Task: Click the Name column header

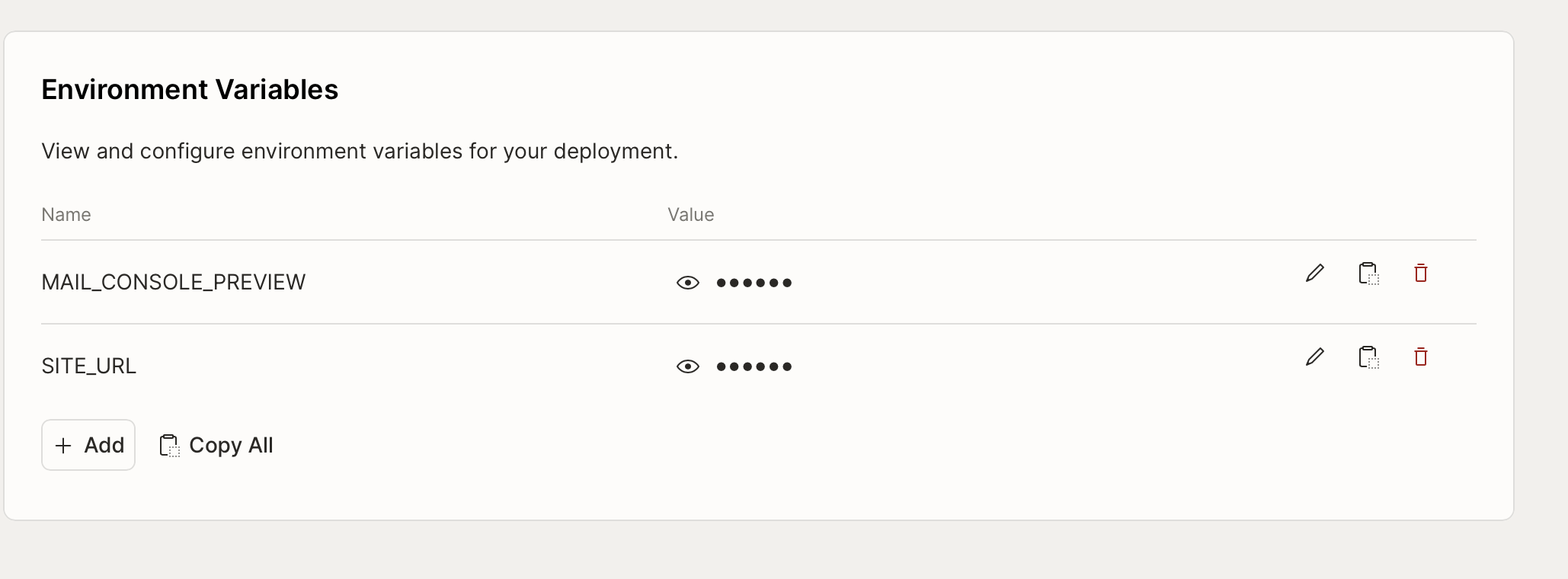Action: coord(66,215)
